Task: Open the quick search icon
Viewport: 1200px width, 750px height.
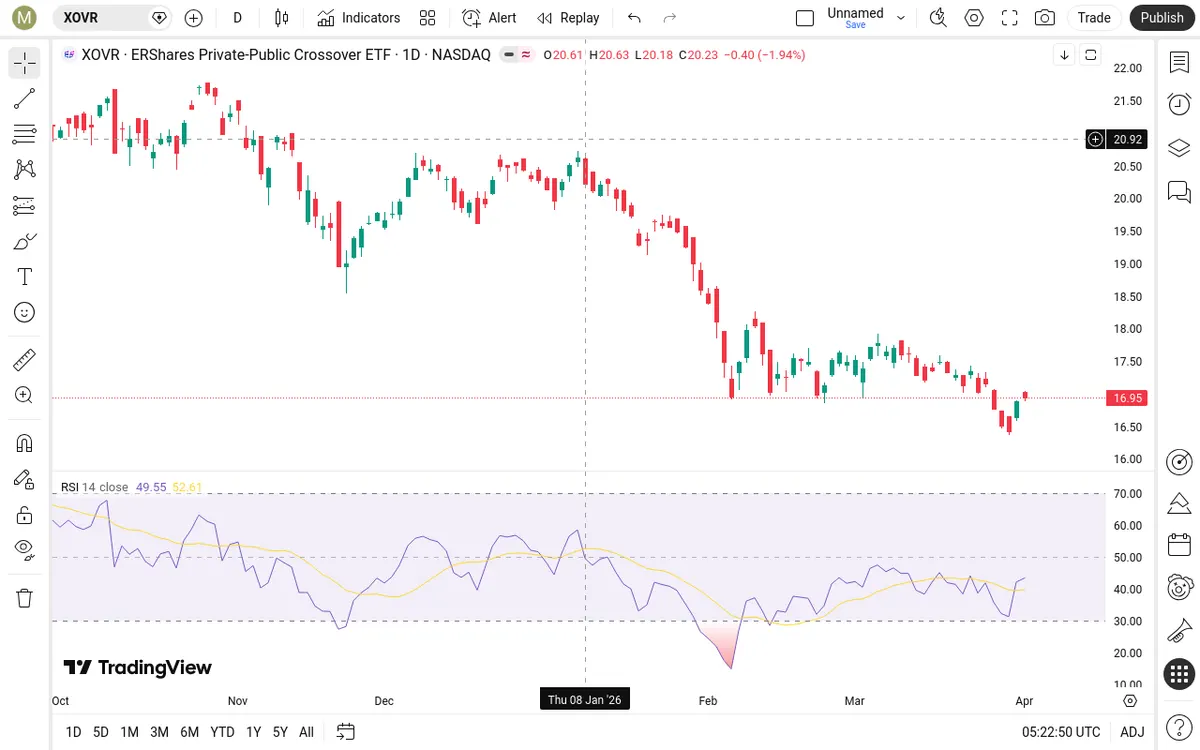Action: 938,18
